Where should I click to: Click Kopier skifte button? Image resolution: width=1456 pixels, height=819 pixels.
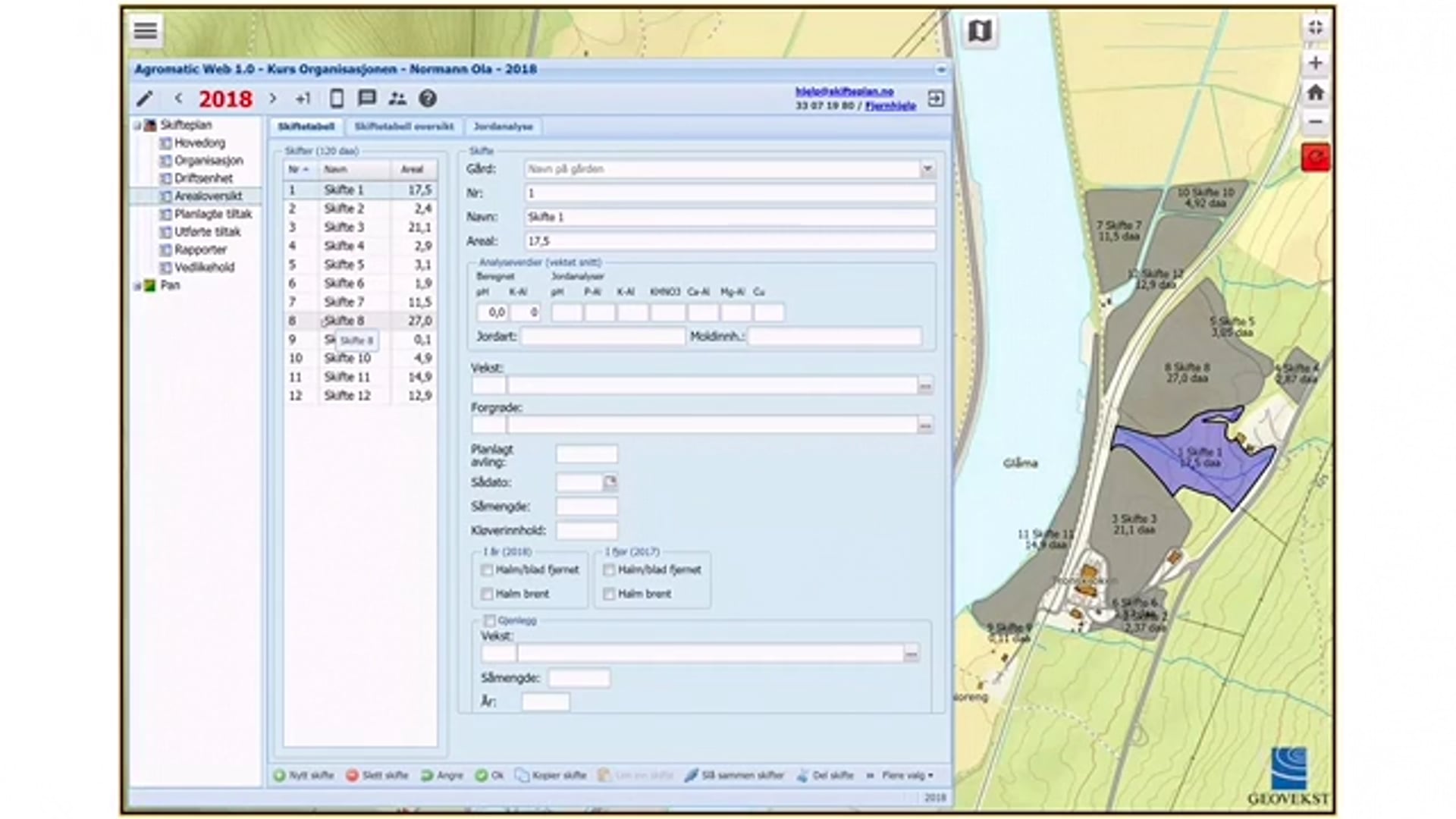click(551, 775)
